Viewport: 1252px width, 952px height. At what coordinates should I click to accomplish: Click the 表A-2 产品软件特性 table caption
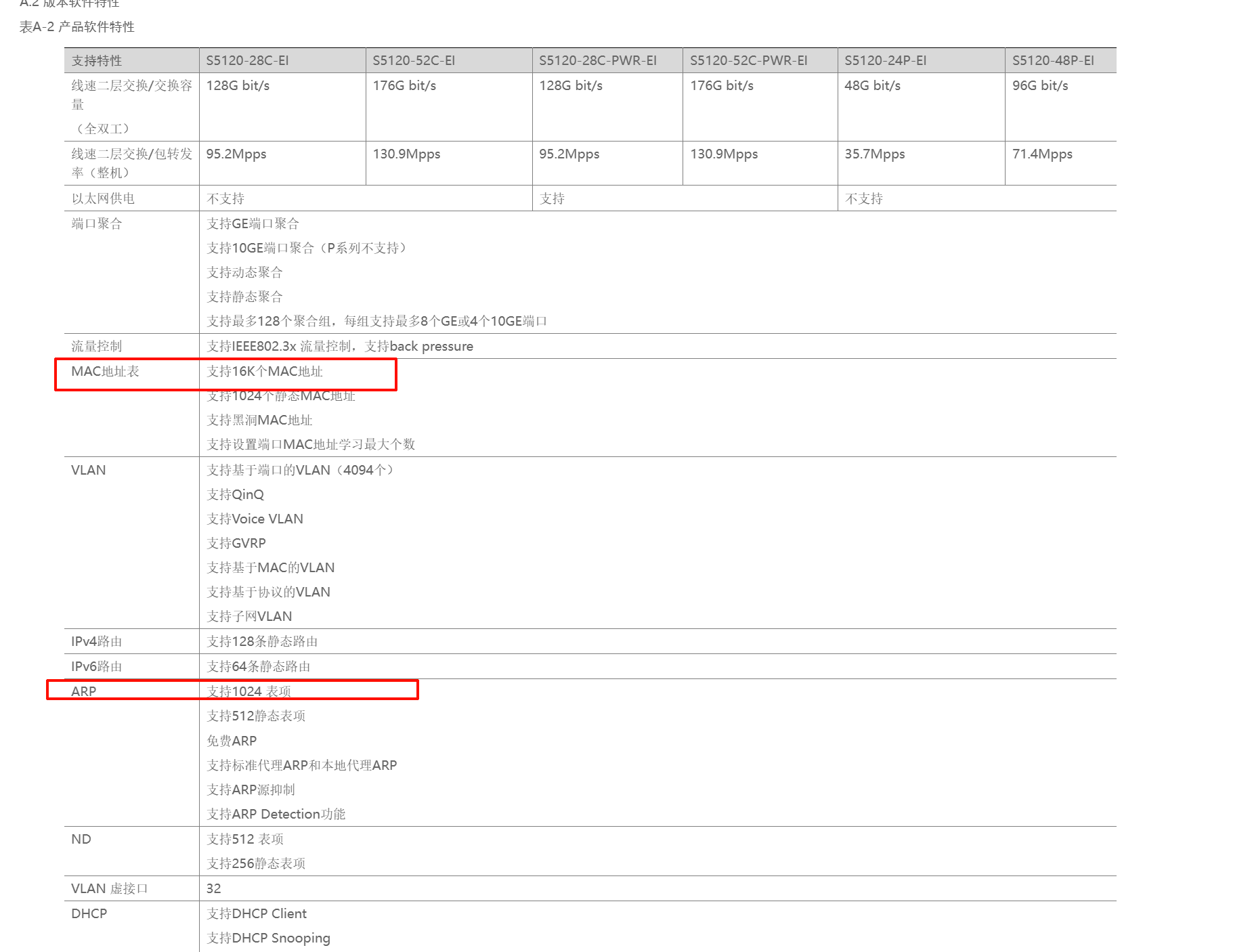click(77, 27)
